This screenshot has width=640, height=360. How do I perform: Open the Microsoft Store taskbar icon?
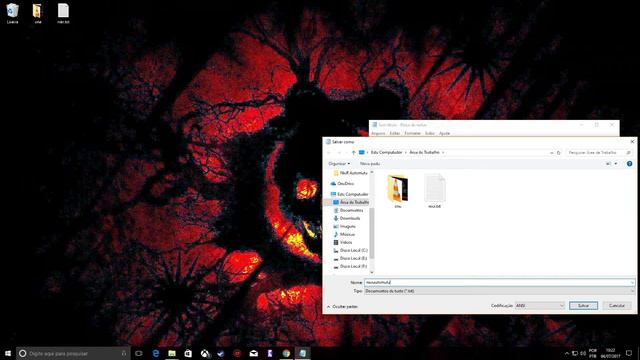pos(188,353)
